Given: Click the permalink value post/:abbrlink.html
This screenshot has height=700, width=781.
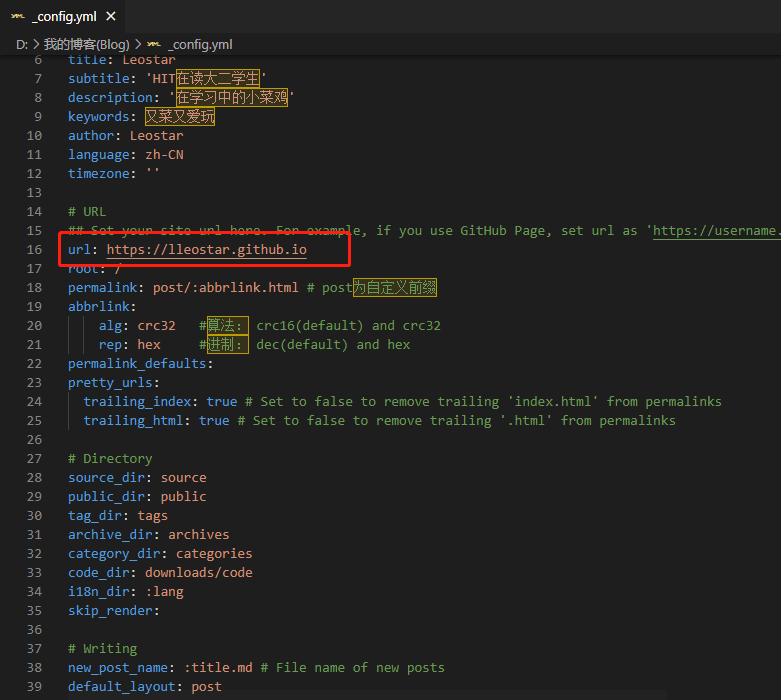Looking at the screenshot, I should 226,287.
